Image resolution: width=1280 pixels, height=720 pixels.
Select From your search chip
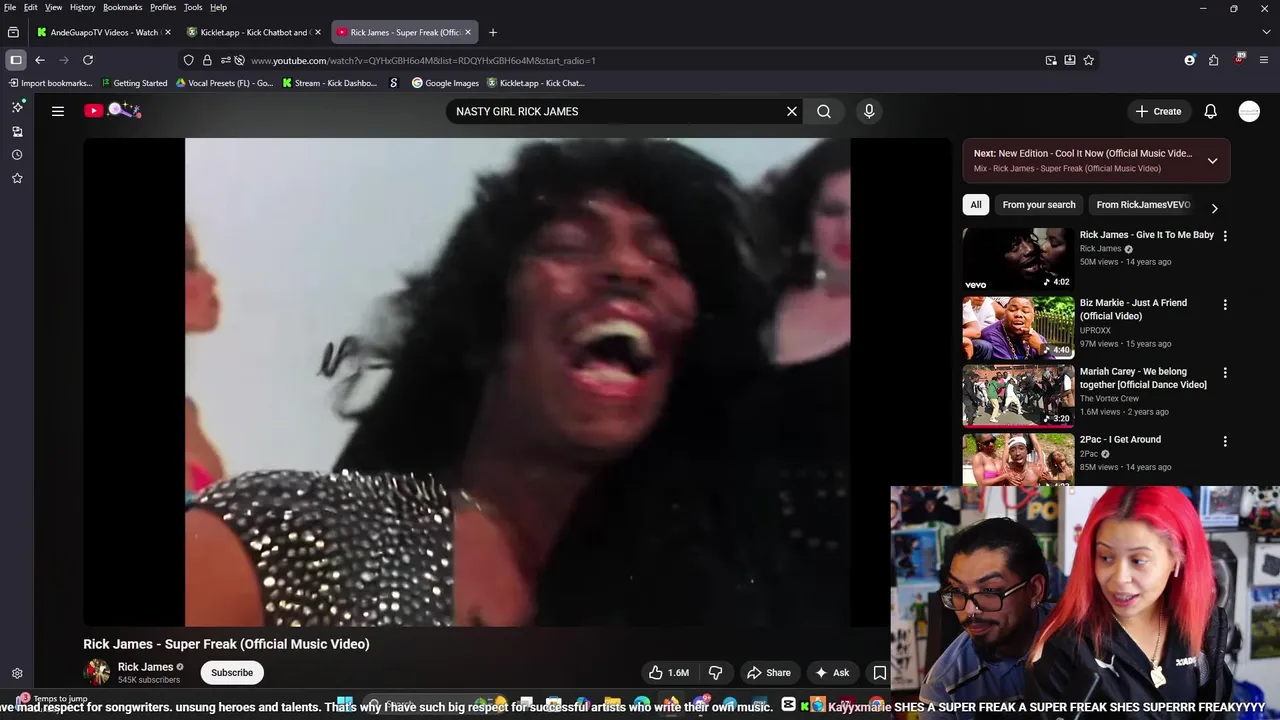[x=1039, y=205]
